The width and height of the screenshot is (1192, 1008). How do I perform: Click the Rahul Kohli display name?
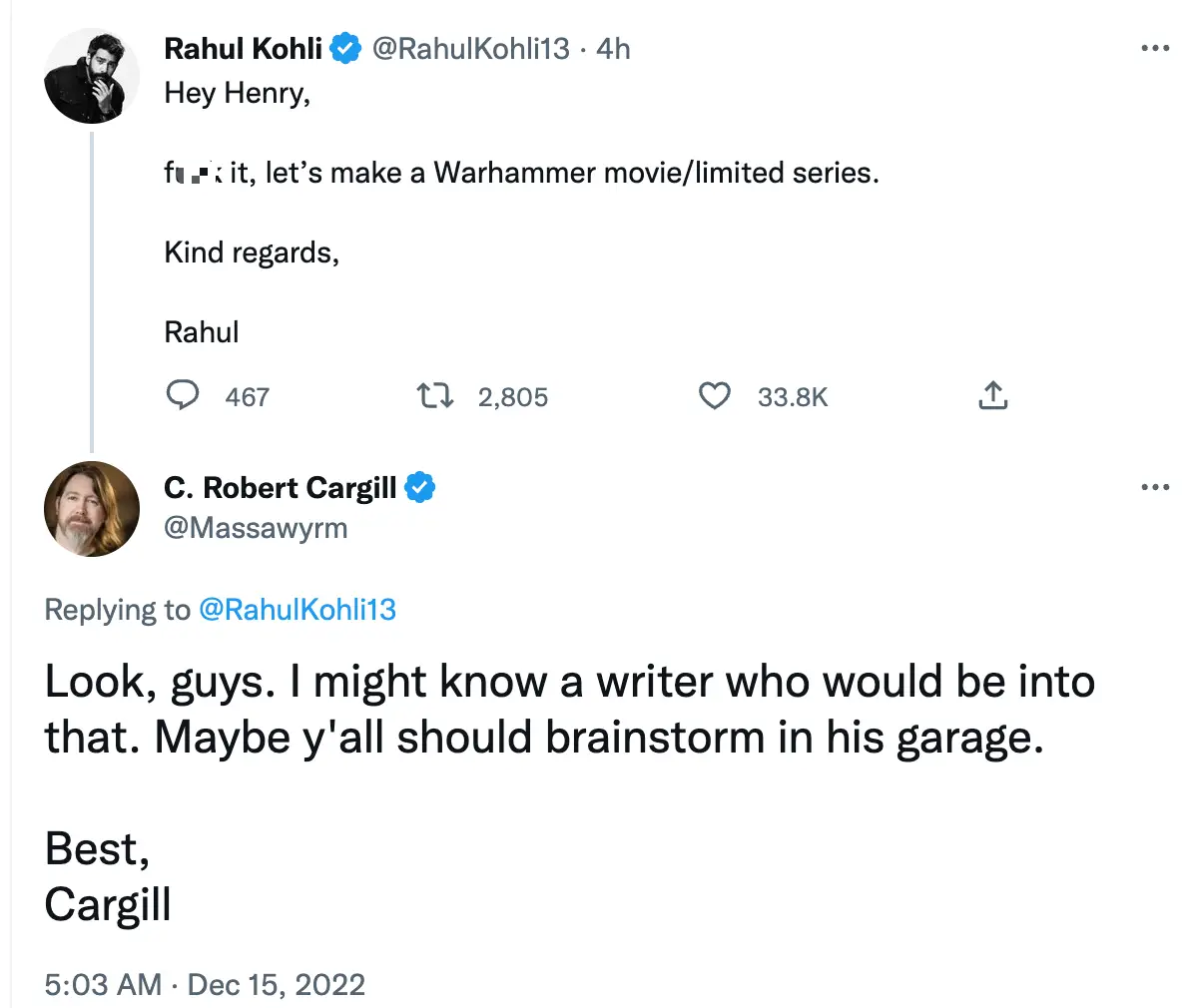click(243, 49)
